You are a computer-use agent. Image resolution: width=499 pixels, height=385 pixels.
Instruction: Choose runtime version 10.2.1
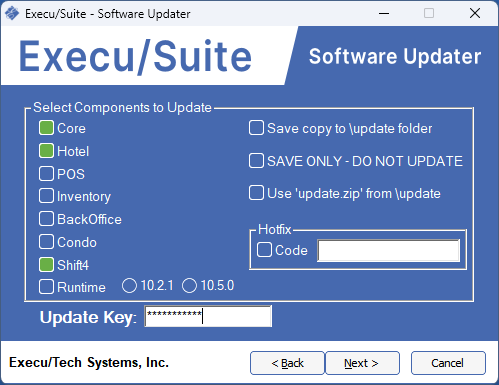[x=129, y=286]
